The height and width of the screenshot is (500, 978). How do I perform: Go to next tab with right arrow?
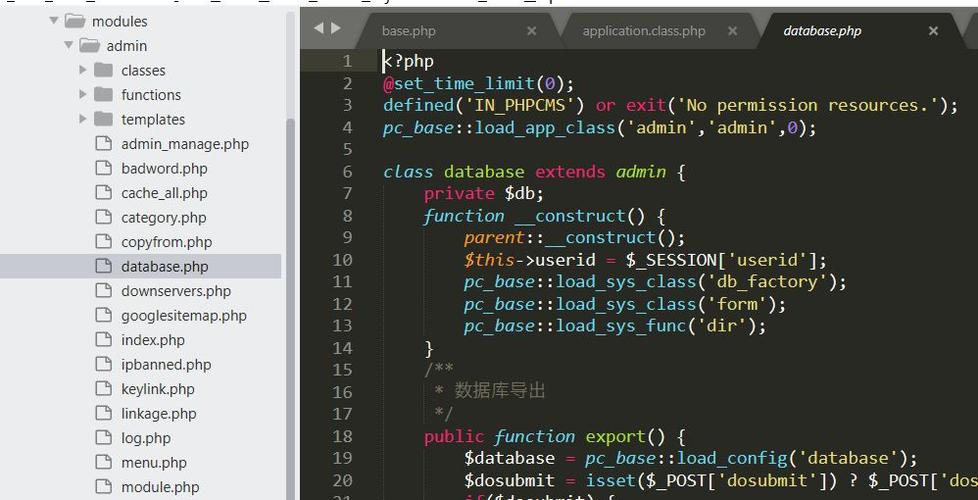(x=336, y=28)
